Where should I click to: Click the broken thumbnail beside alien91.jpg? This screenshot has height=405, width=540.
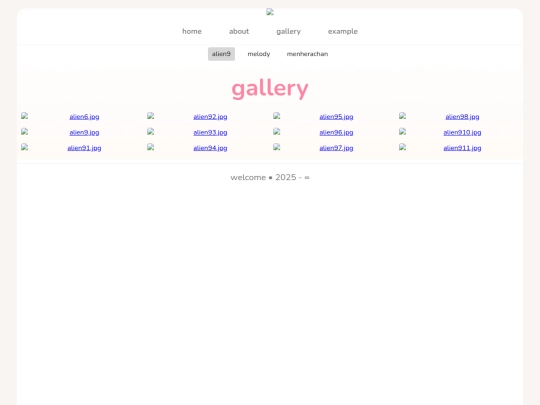(24, 147)
